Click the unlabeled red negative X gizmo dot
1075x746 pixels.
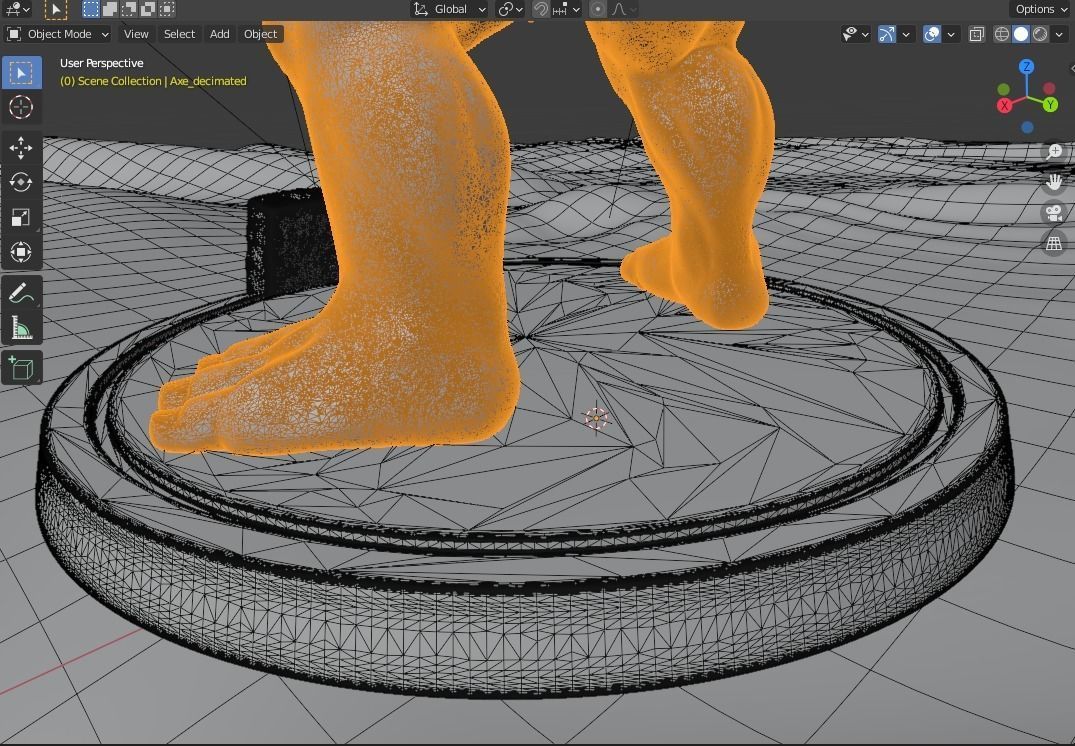click(1049, 88)
